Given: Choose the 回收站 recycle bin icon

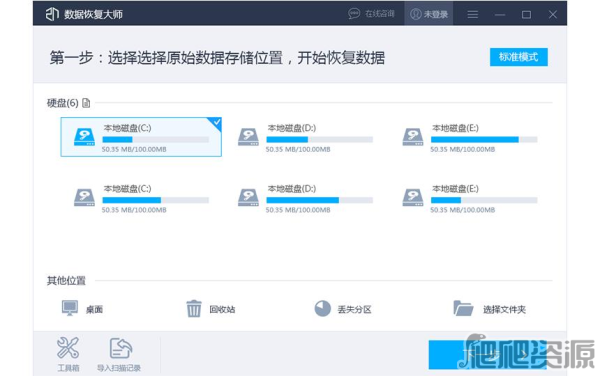Looking at the screenshot, I should tap(194, 308).
